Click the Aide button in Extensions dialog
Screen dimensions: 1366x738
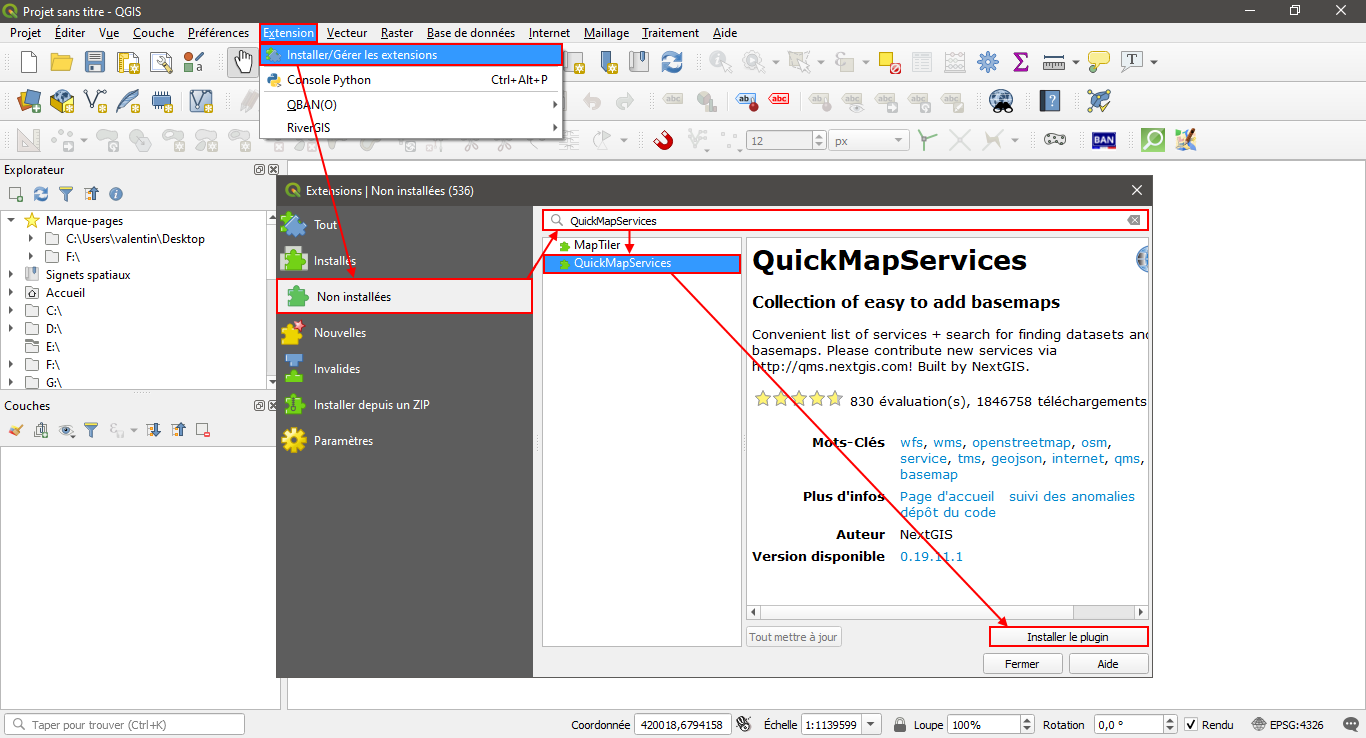point(1108,664)
